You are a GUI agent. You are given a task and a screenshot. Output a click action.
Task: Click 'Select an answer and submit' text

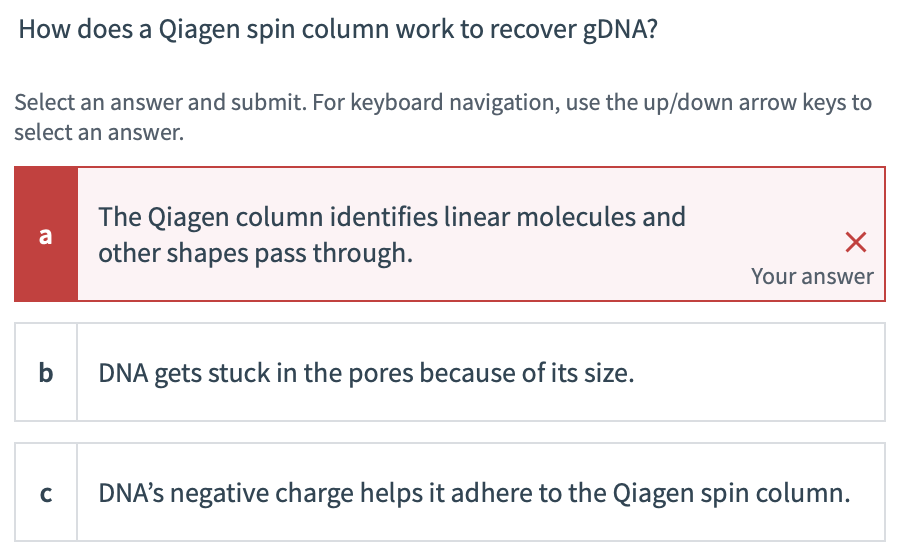click(x=160, y=102)
